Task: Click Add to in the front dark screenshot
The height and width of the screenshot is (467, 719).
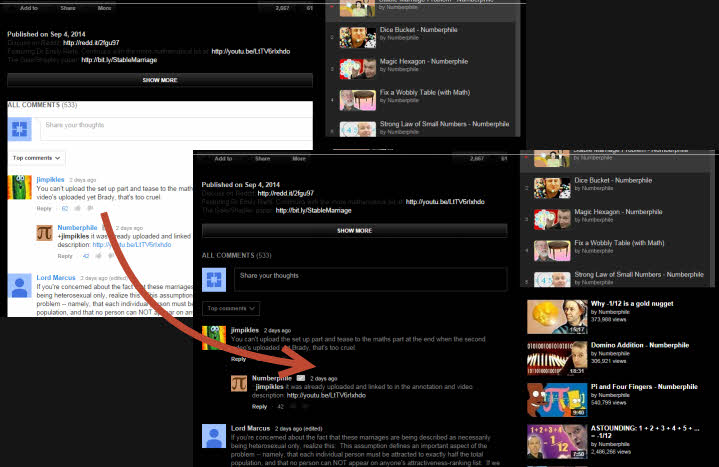Action: click(x=223, y=159)
